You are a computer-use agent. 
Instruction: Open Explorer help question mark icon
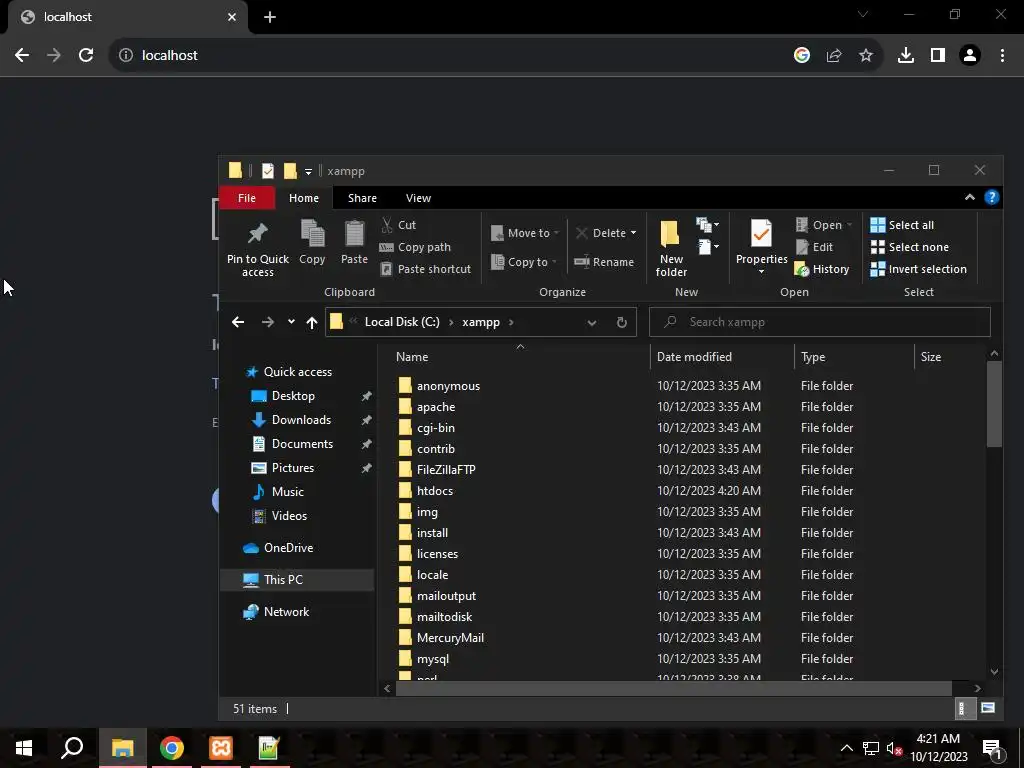point(991,197)
